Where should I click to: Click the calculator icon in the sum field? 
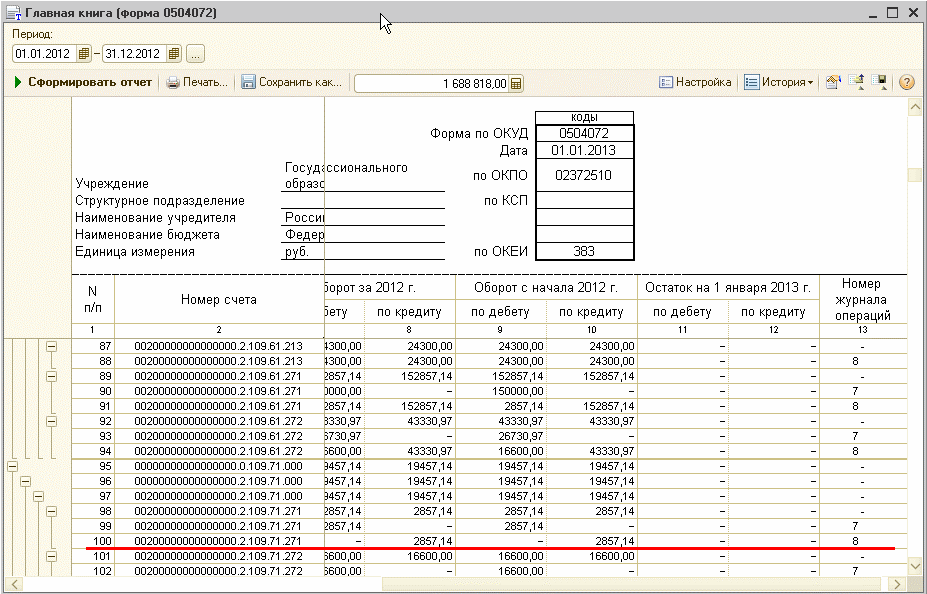(516, 83)
